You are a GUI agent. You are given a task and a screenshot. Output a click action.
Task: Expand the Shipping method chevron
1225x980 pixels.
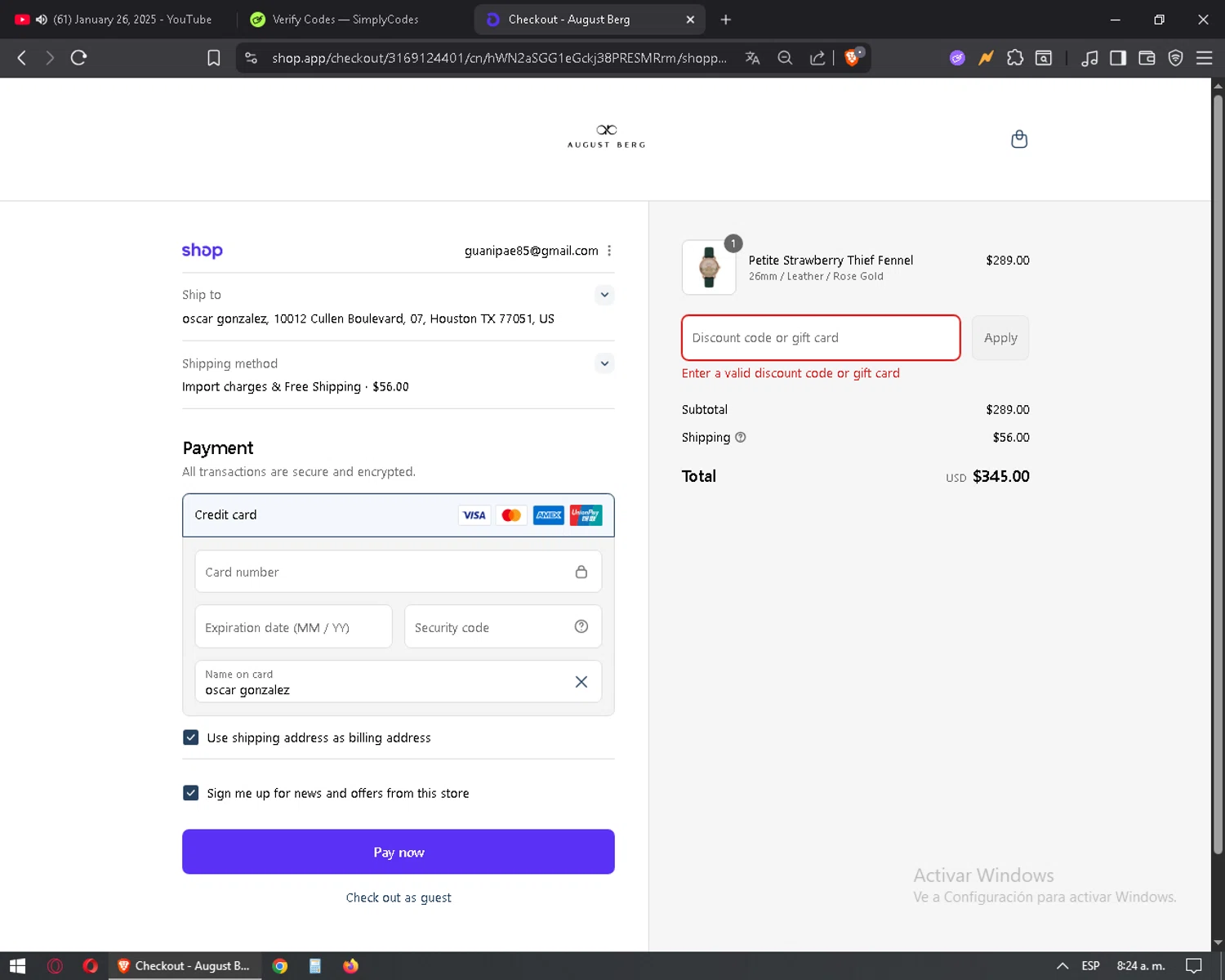[x=604, y=363]
